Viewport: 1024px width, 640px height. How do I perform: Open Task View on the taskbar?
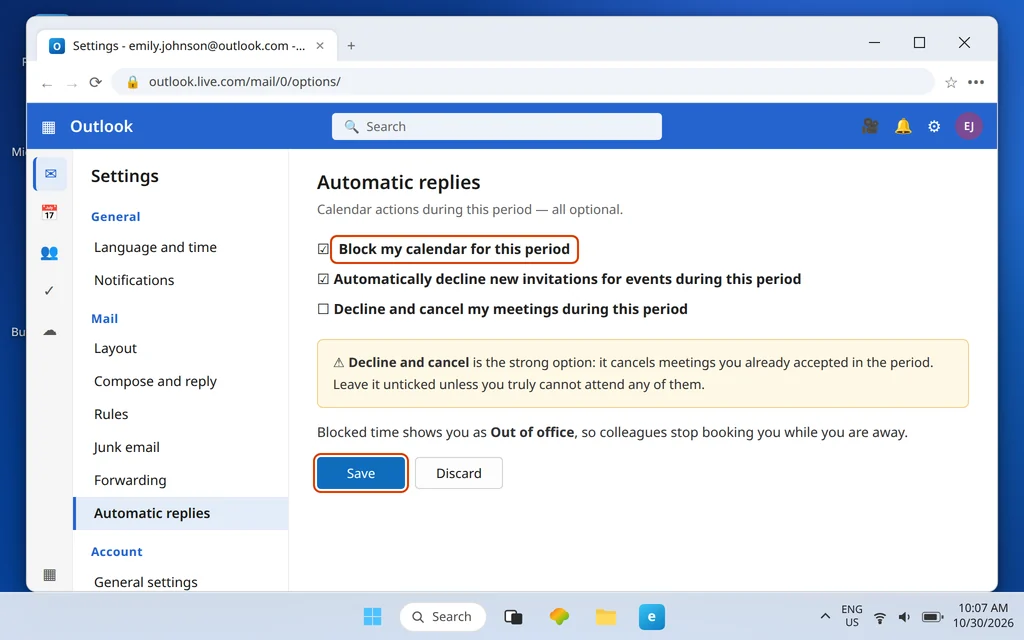tap(513, 616)
